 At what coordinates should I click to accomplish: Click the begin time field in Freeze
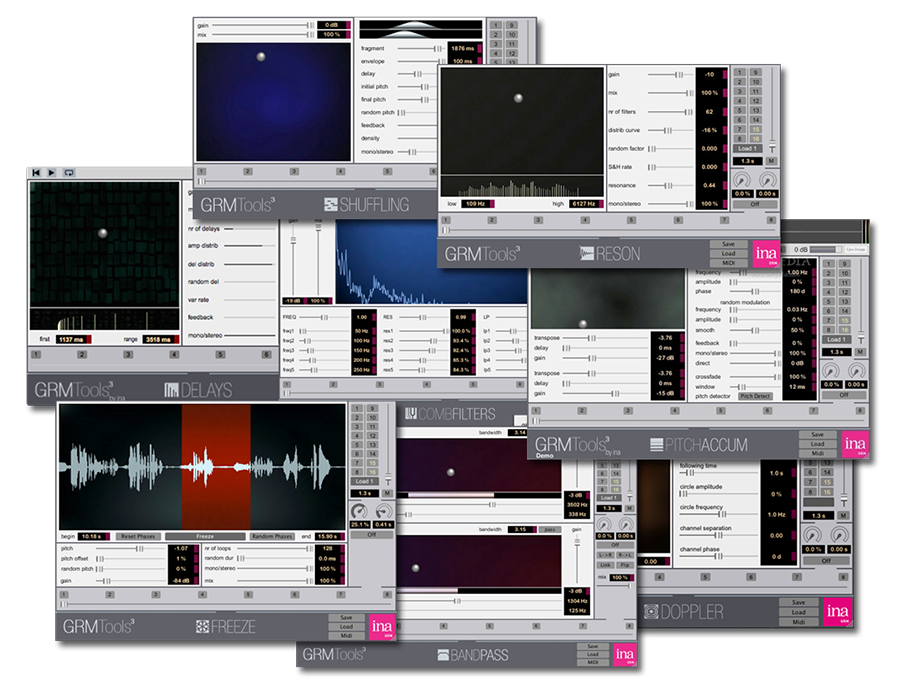pyautogui.click(x=91, y=536)
